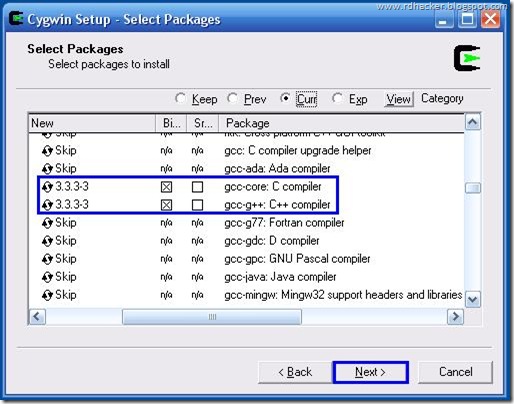Select the Exp radio button
This screenshot has width=514, height=404.
point(337,98)
